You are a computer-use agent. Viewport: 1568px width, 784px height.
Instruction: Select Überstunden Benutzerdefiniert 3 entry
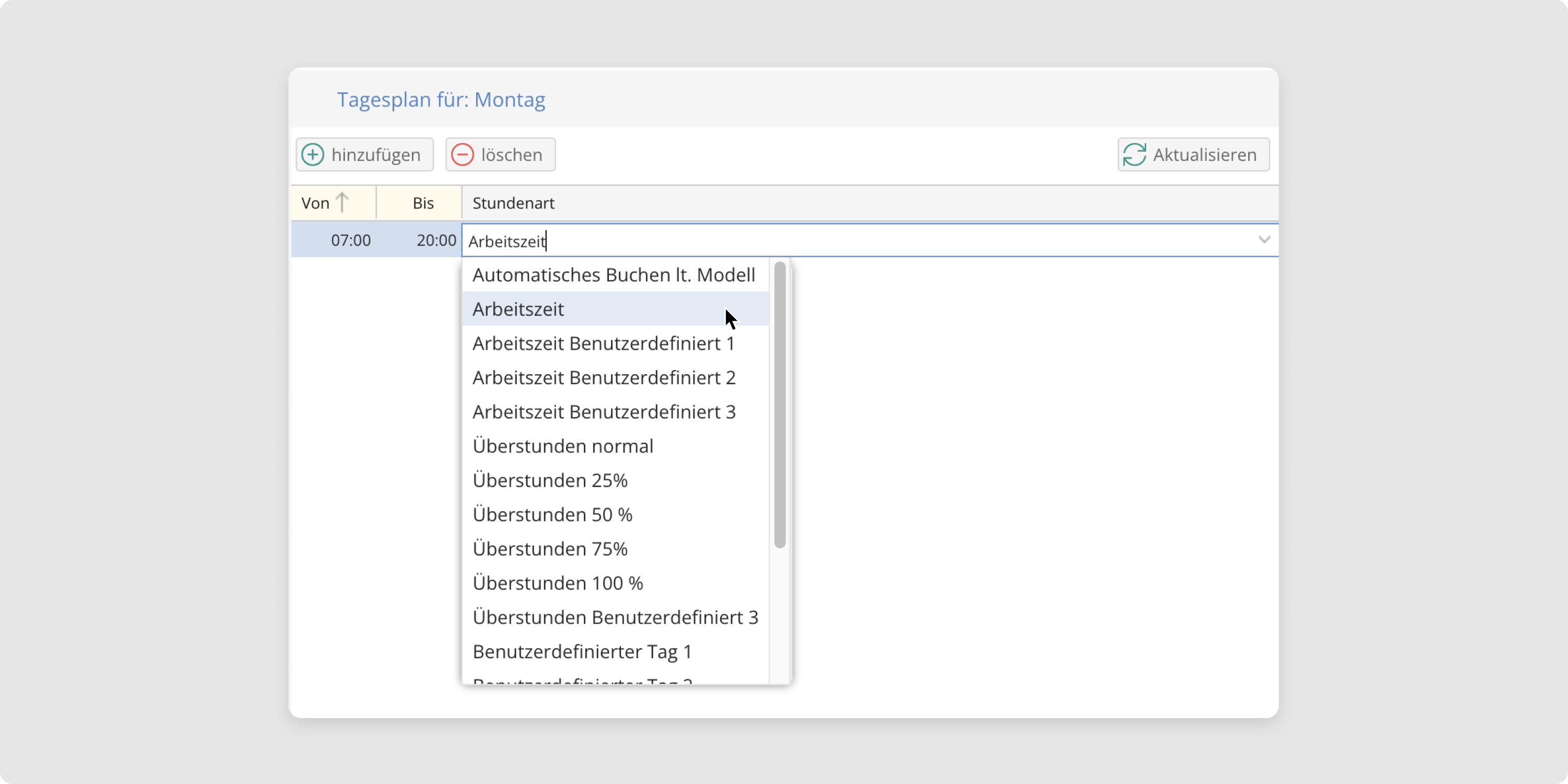(x=615, y=617)
